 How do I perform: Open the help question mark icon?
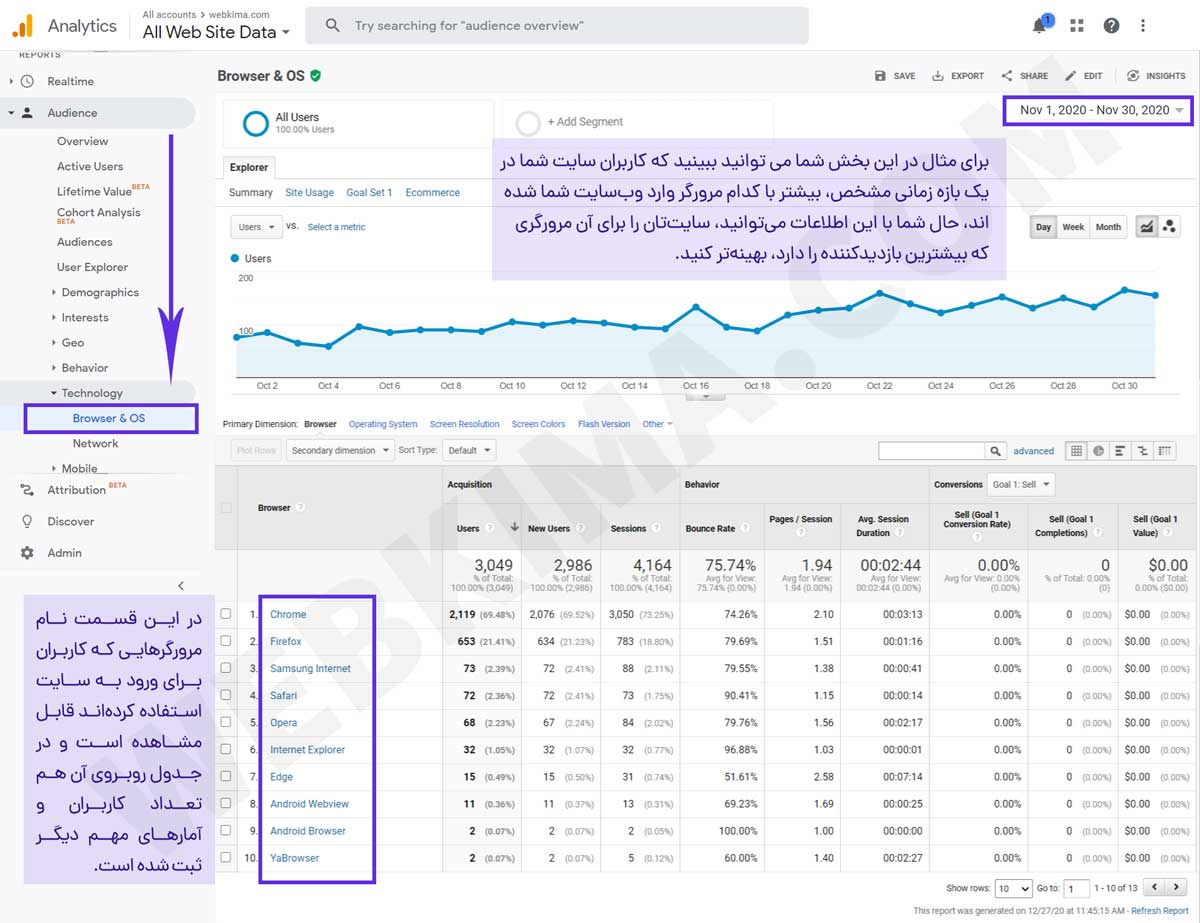(1111, 26)
